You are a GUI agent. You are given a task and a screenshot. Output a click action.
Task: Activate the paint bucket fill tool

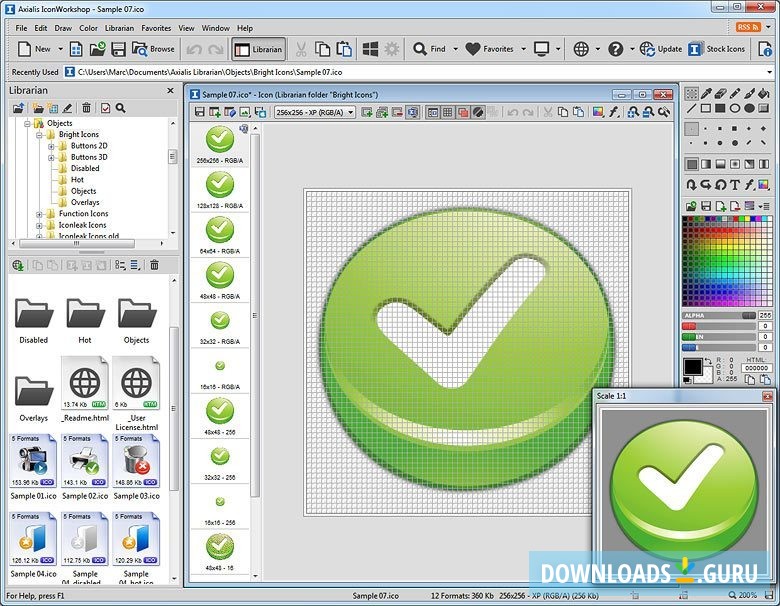(x=764, y=94)
